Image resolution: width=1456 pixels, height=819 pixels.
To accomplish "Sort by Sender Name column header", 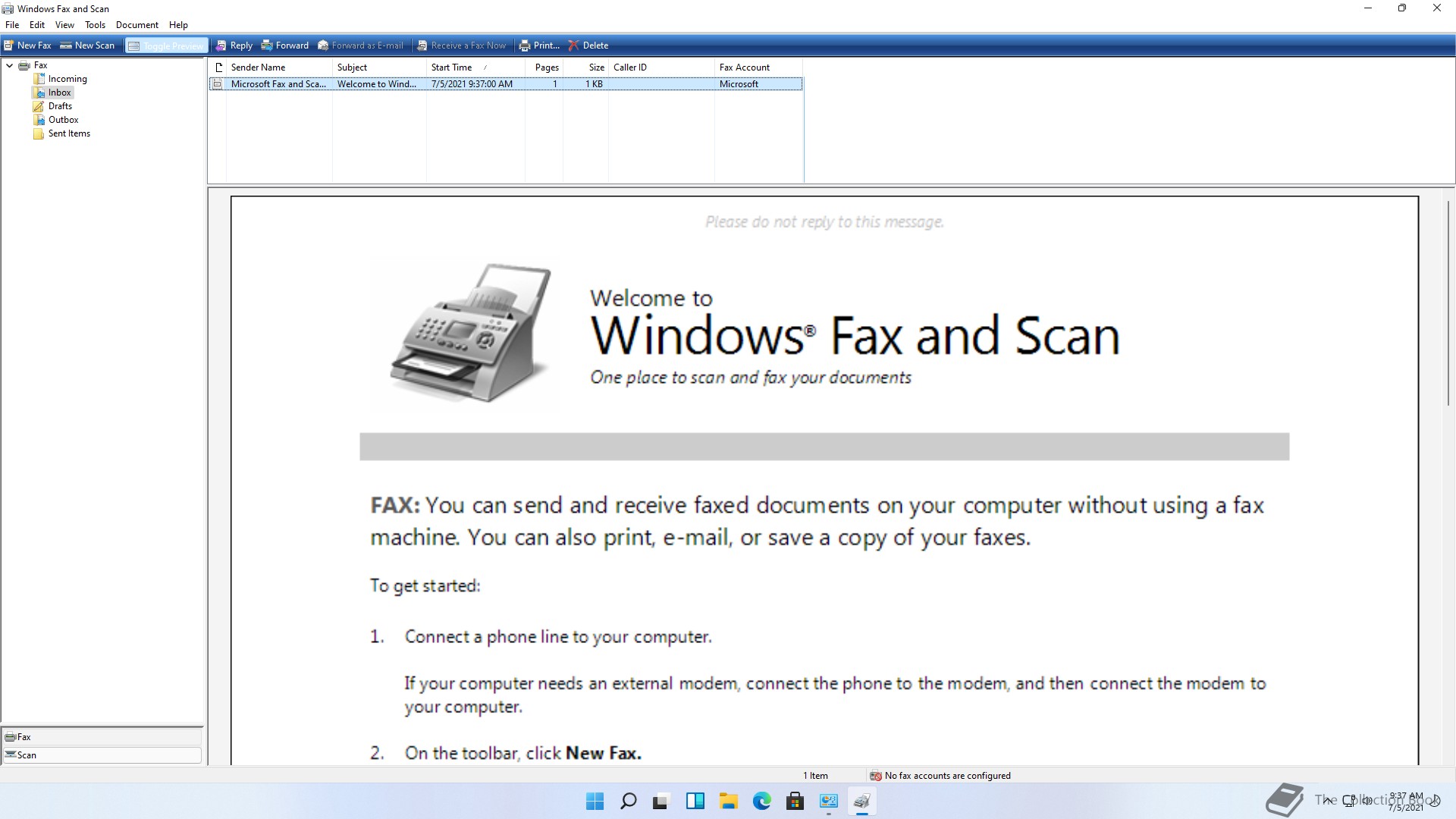I will pyautogui.click(x=279, y=67).
